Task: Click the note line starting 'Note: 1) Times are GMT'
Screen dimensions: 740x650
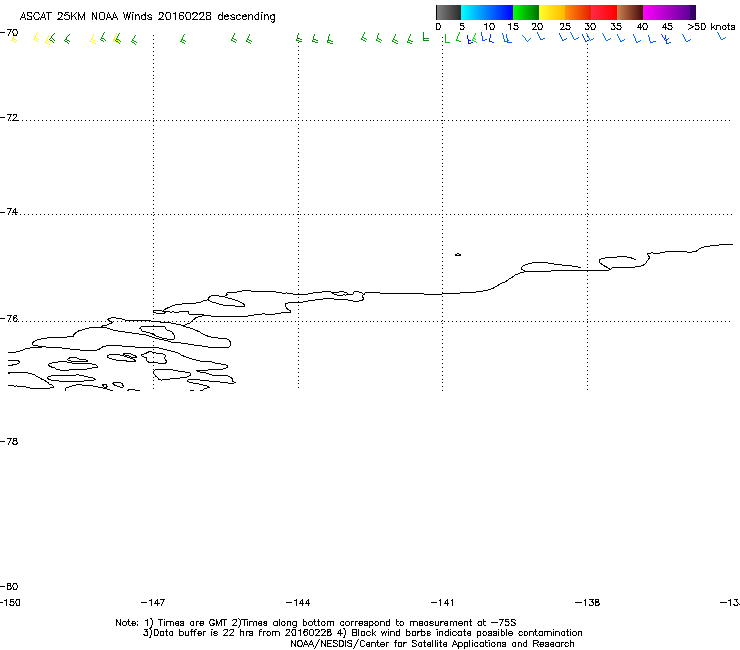Action: coord(315,623)
